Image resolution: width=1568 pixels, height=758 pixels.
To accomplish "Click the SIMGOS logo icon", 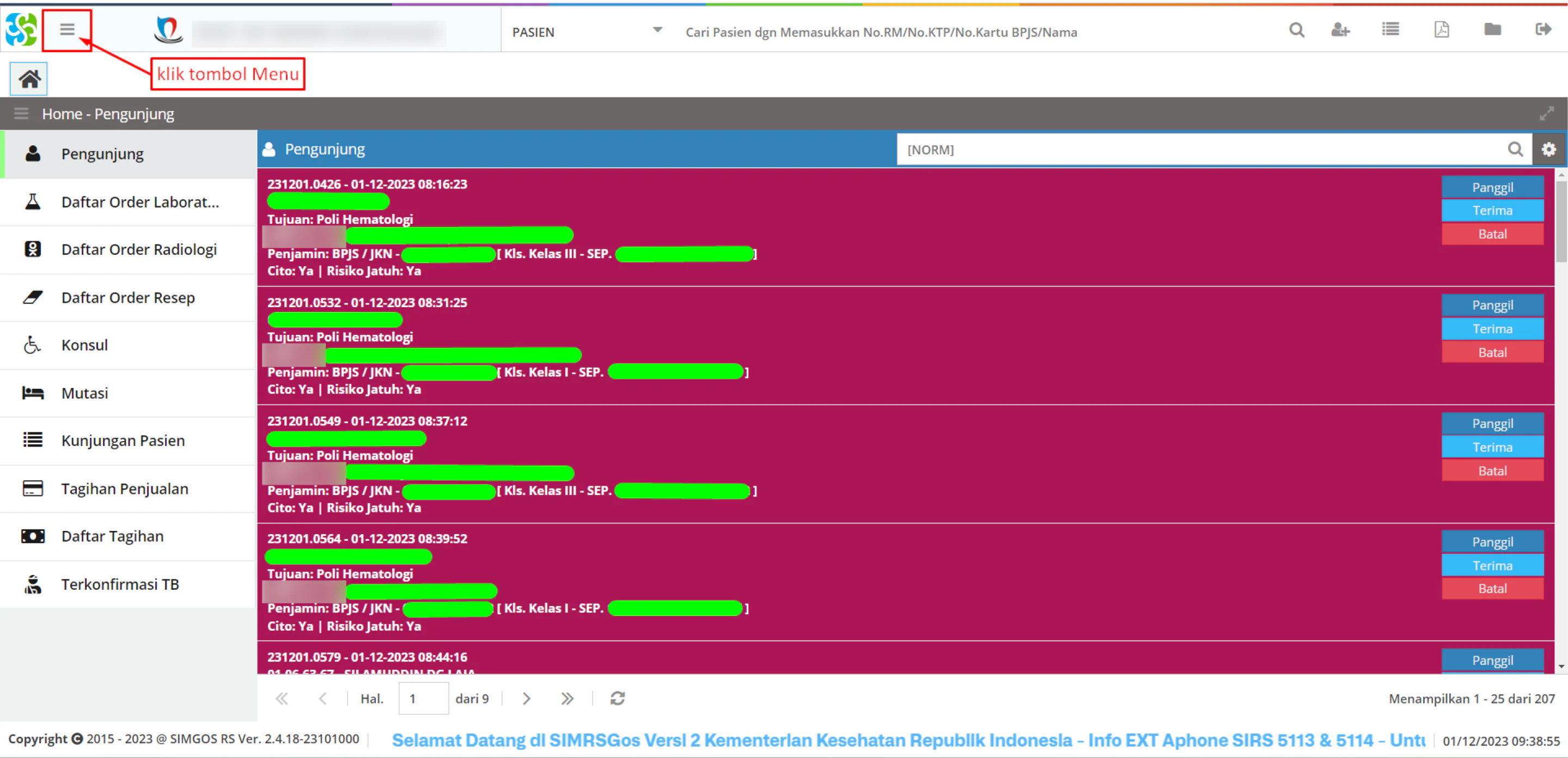I will click(21, 29).
